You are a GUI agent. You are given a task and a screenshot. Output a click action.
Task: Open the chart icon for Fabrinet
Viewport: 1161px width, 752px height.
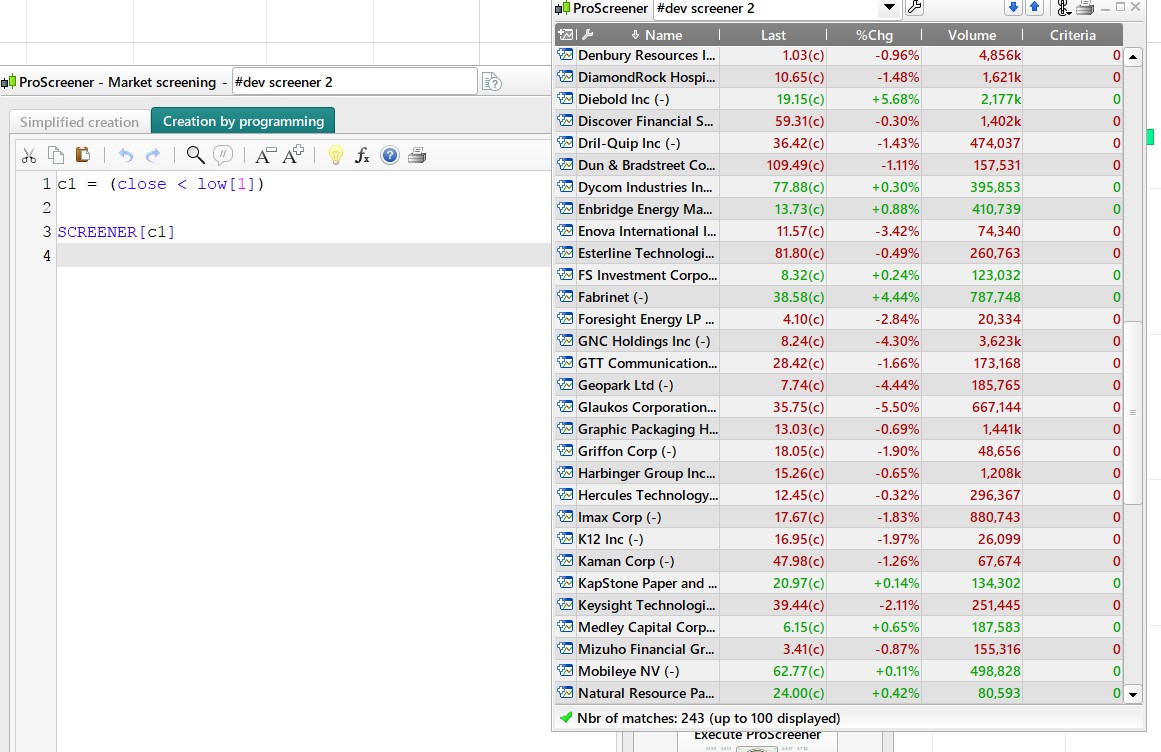566,296
